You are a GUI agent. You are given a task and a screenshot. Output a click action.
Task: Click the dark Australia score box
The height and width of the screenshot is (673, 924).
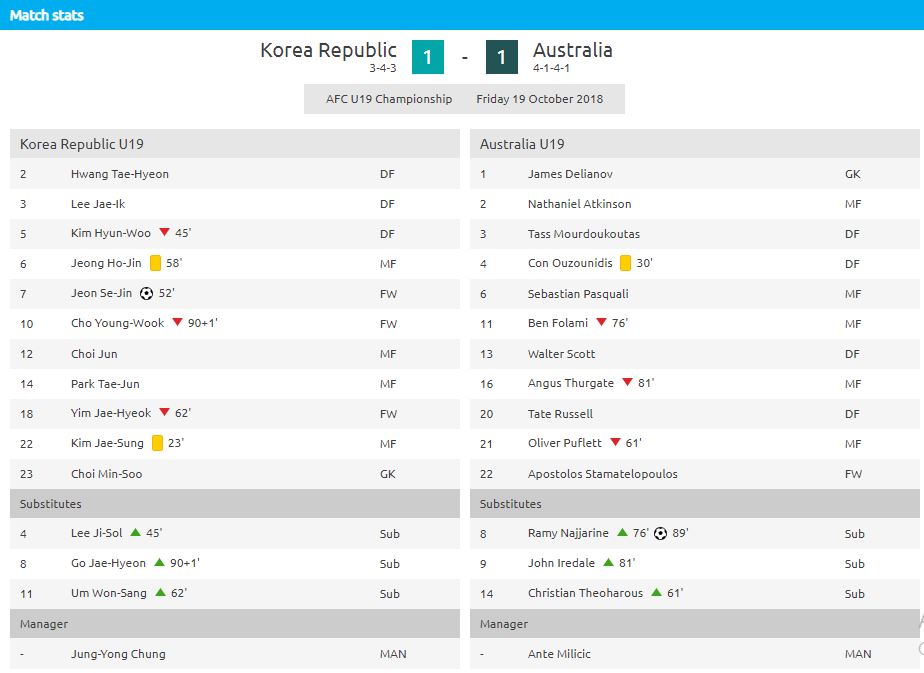pos(501,57)
